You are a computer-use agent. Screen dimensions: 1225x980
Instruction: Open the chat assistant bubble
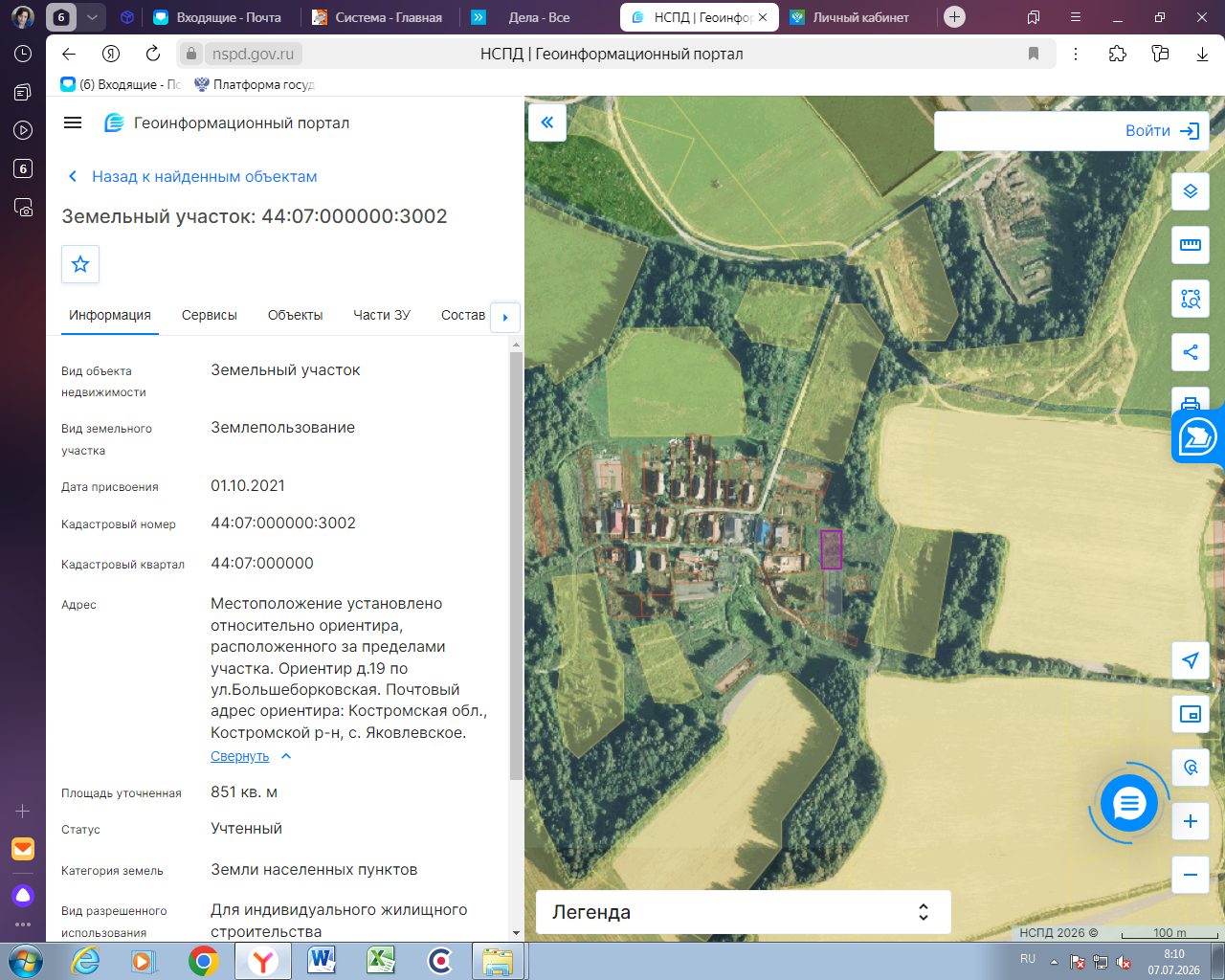pyautogui.click(x=1129, y=804)
